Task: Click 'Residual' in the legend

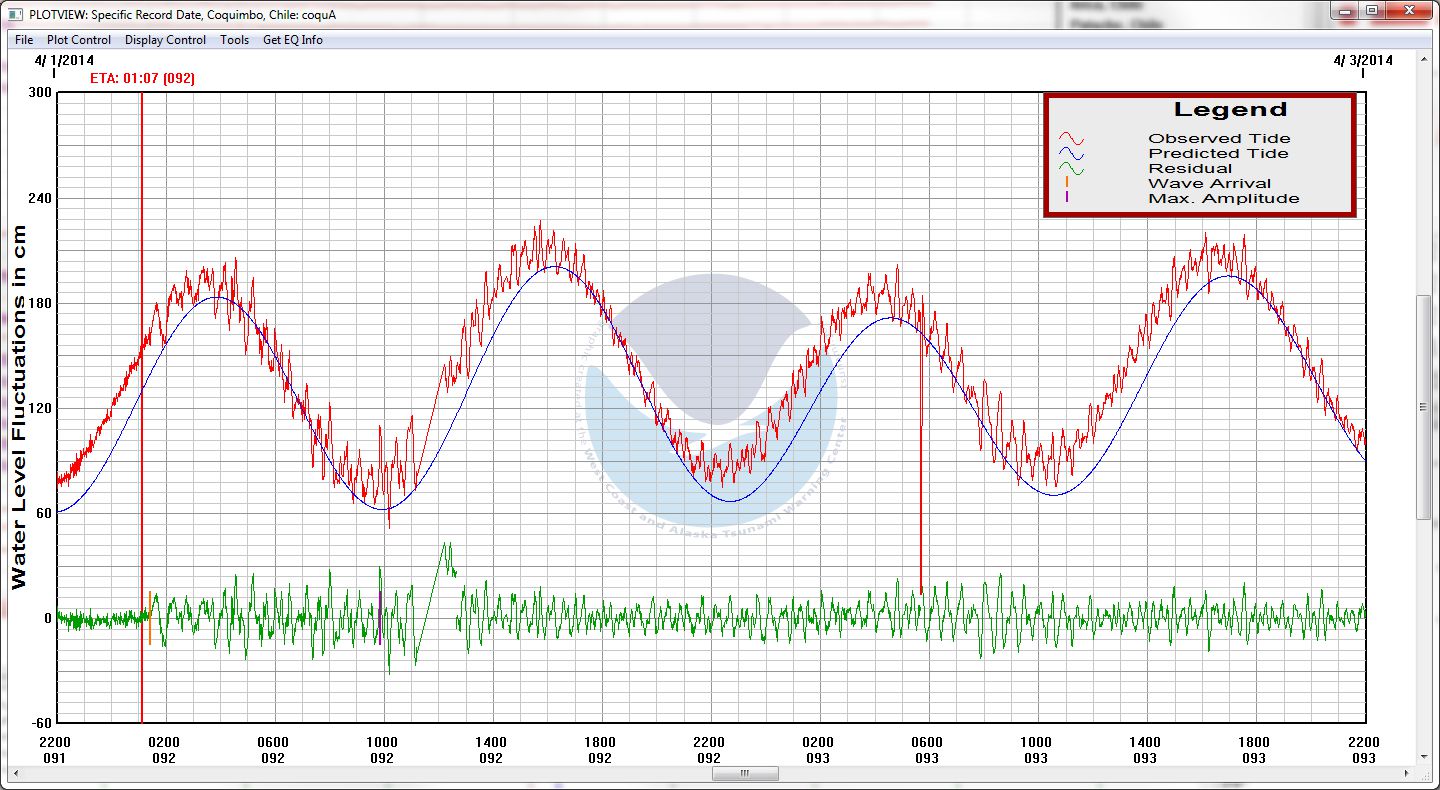Action: pyautogui.click(x=1190, y=169)
